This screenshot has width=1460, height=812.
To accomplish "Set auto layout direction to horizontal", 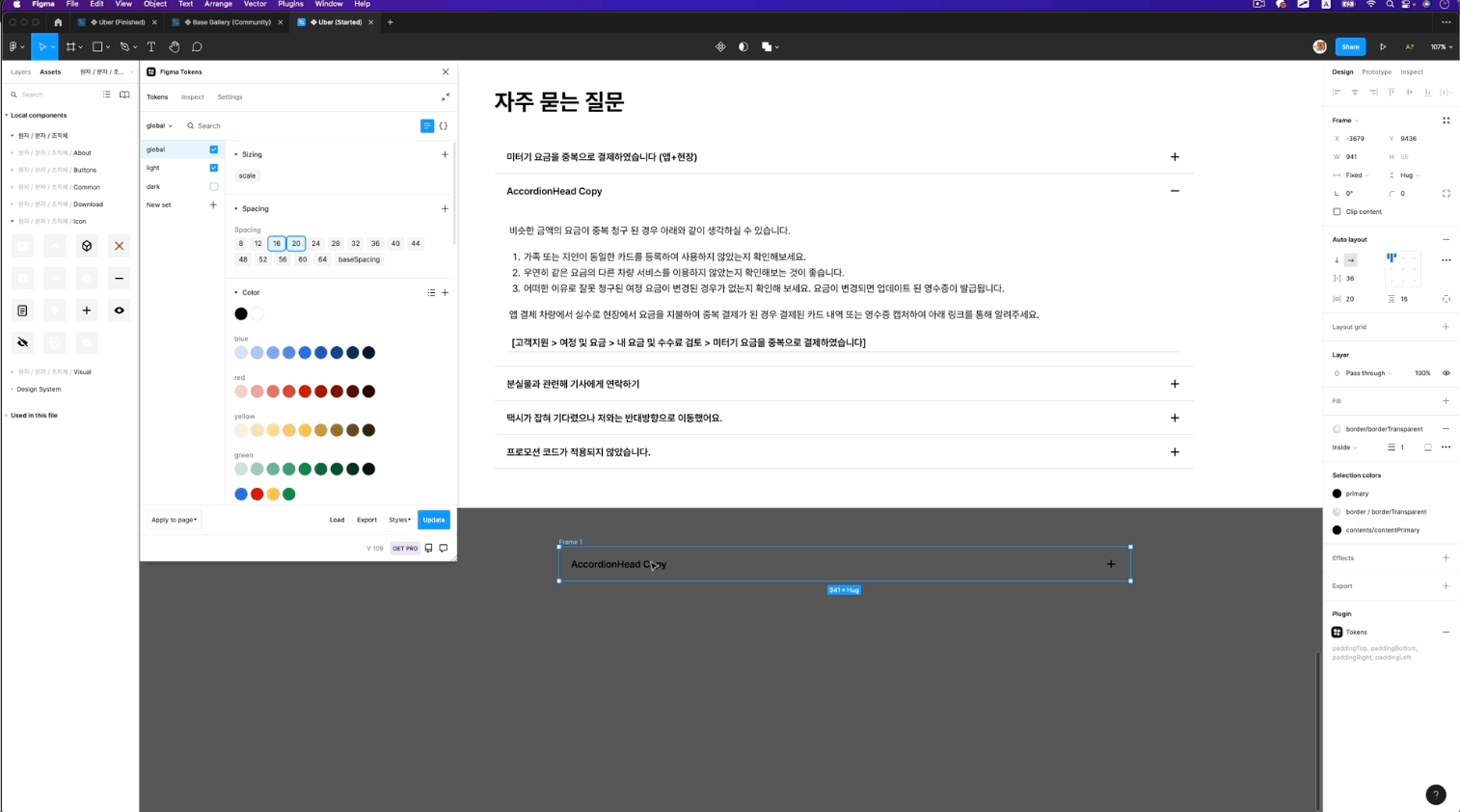I will 1350,260.
